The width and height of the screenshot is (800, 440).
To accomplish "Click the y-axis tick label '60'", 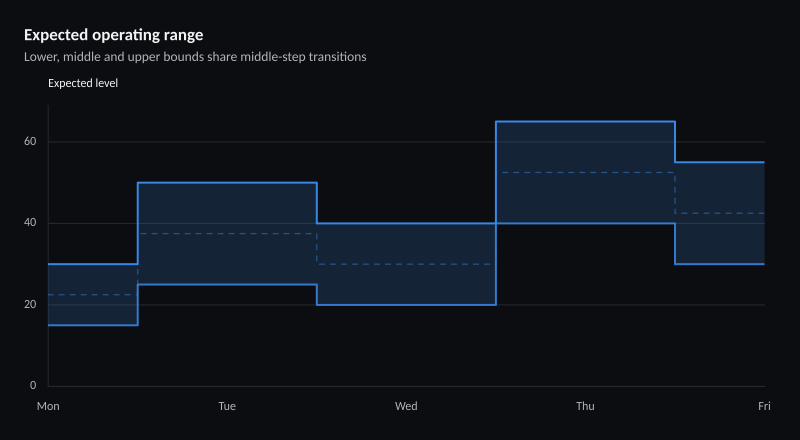I will click(x=30, y=141).
